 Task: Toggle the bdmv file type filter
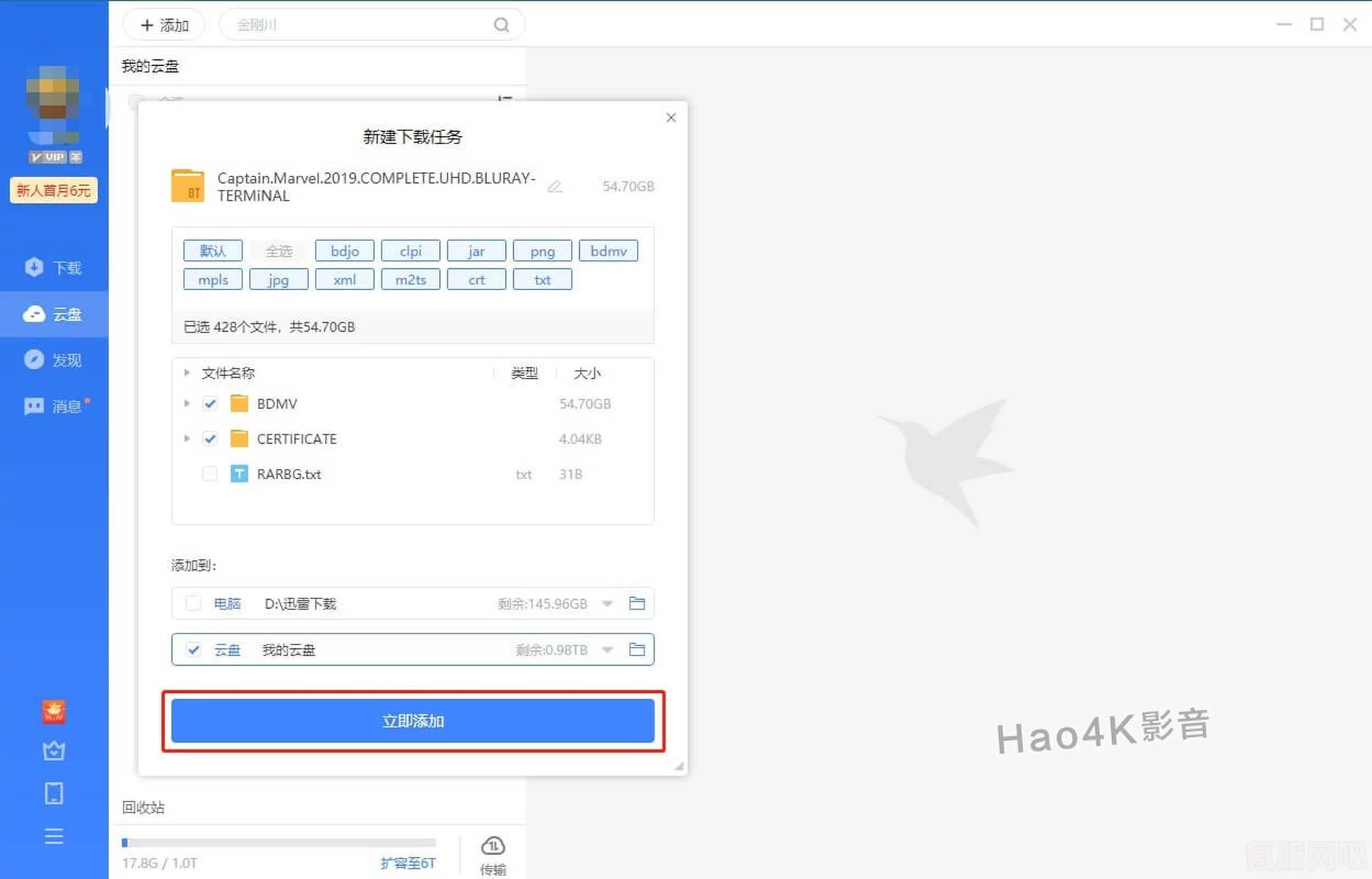pos(608,251)
